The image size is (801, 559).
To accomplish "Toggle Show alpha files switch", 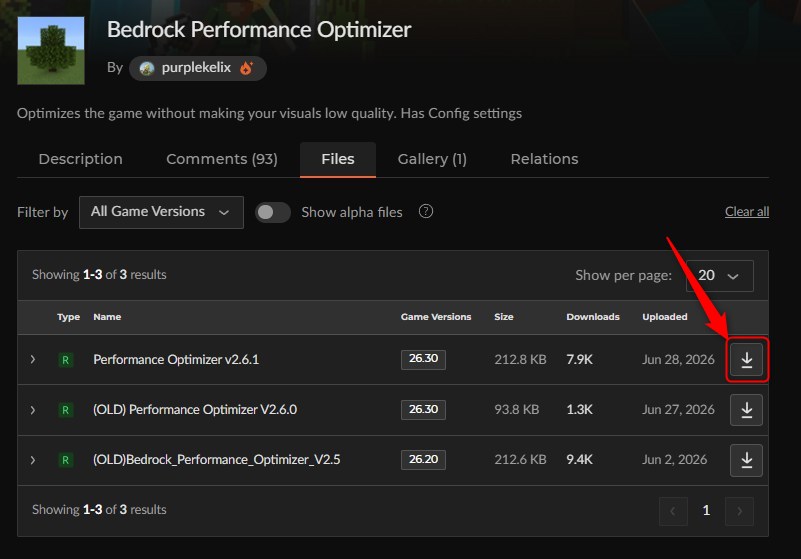I will click(x=273, y=212).
